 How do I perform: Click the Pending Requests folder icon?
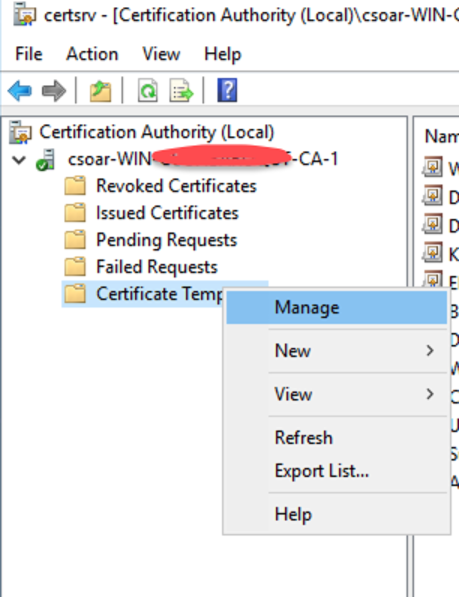pos(75,240)
